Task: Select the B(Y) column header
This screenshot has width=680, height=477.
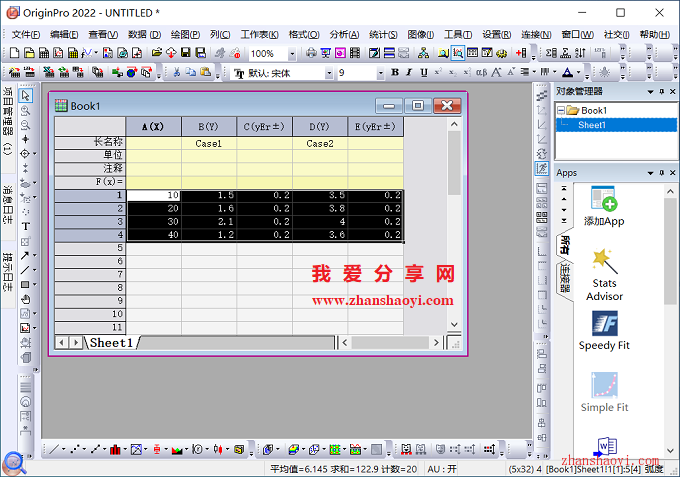Action: coord(209,127)
